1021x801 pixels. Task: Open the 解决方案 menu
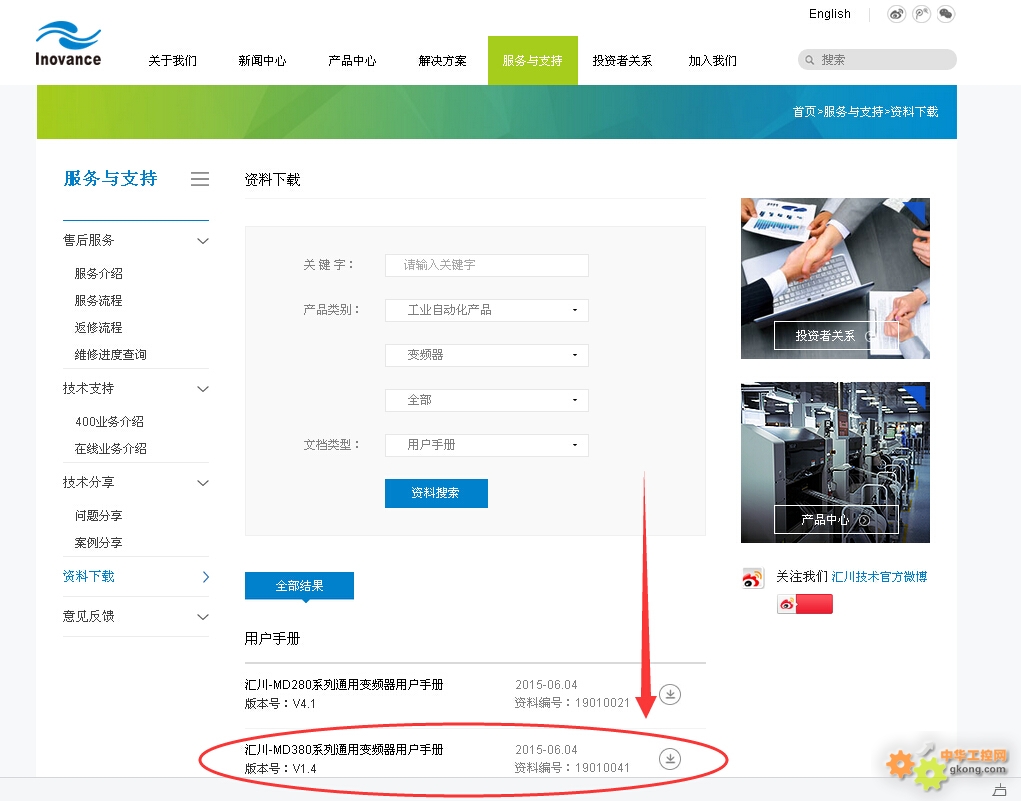442,61
